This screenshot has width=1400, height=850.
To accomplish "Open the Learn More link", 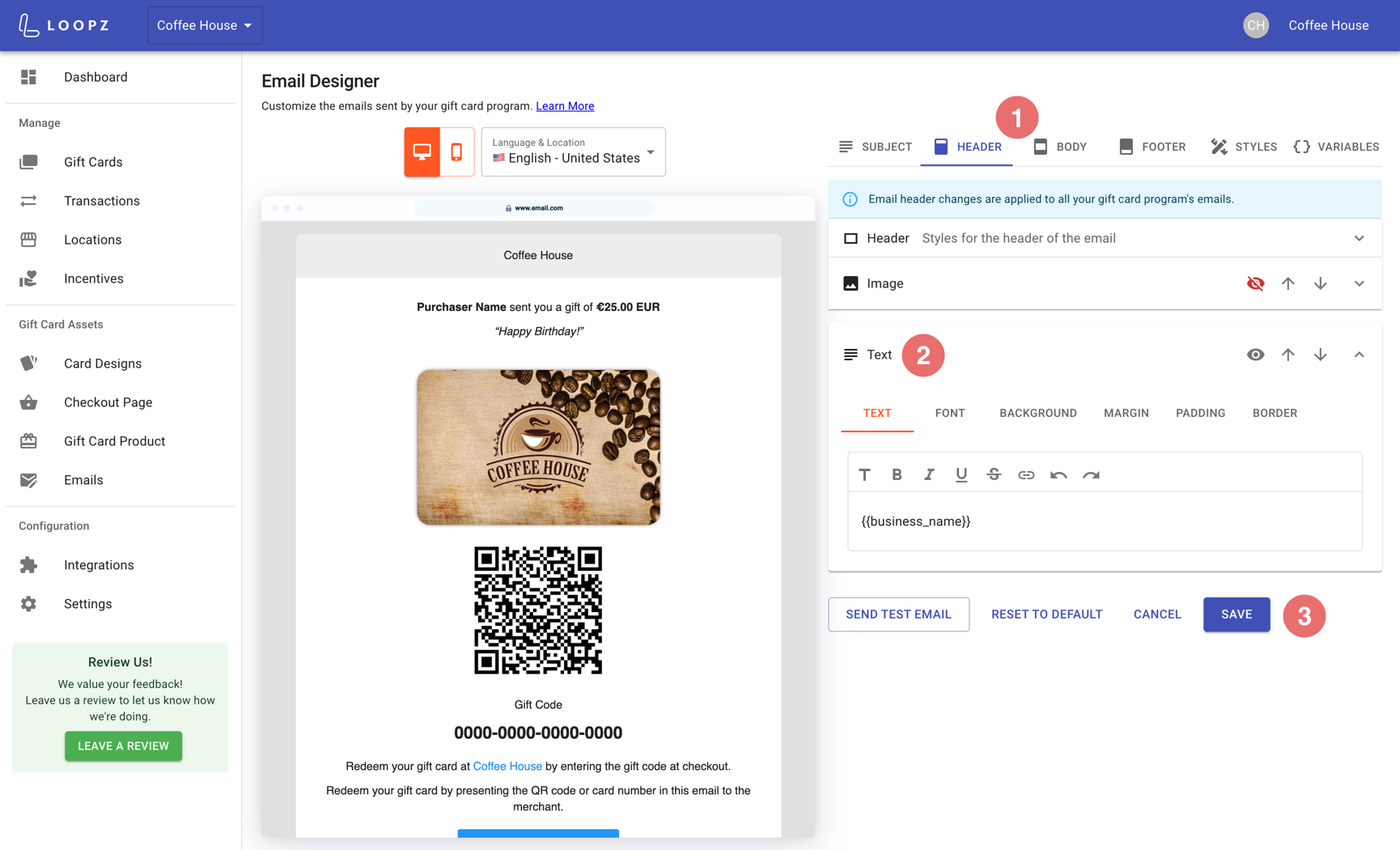I will (x=565, y=106).
